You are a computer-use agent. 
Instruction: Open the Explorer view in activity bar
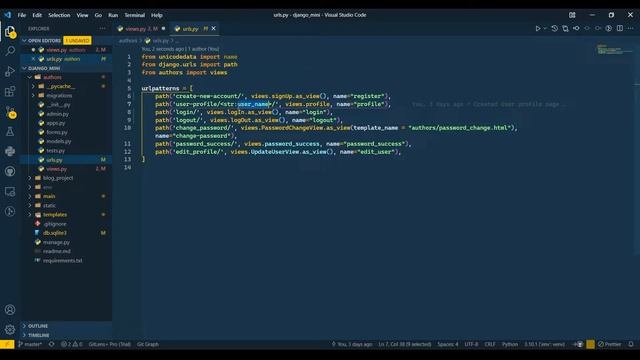pos(10,32)
